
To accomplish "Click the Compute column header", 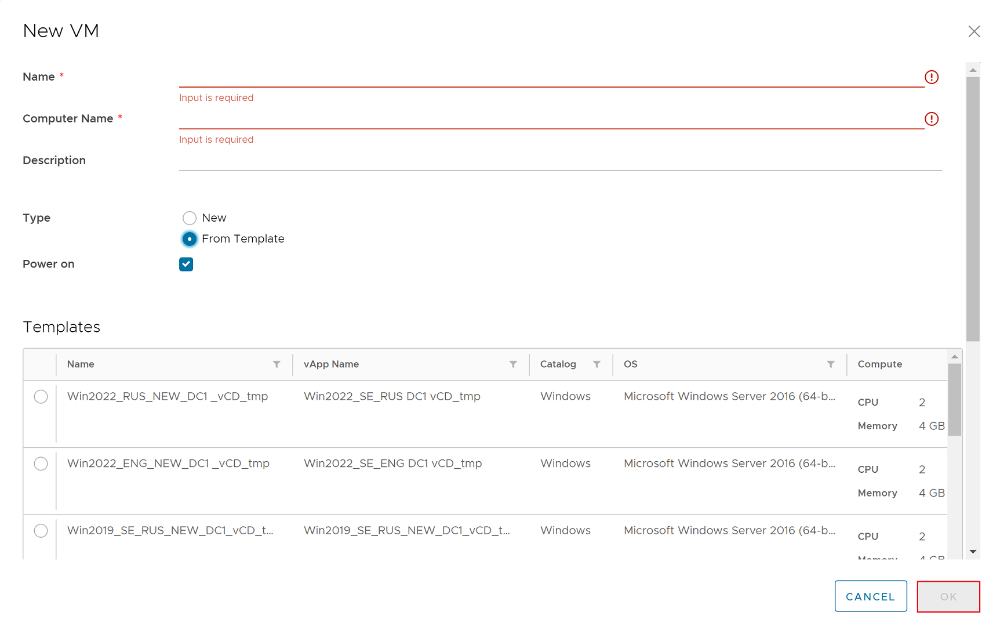I will (879, 364).
